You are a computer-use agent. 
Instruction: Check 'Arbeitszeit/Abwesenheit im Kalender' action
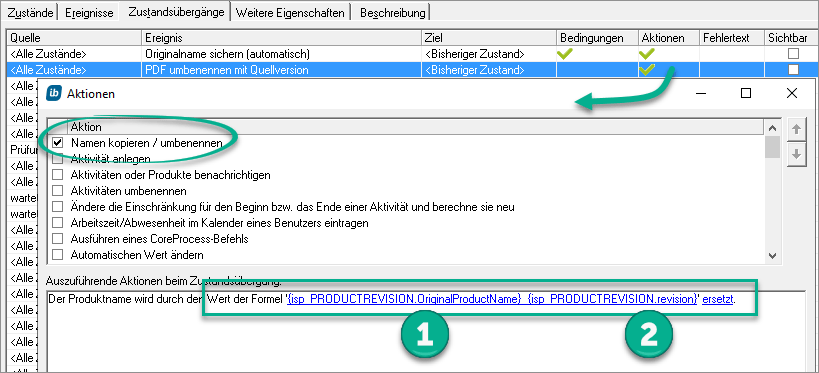(57, 224)
